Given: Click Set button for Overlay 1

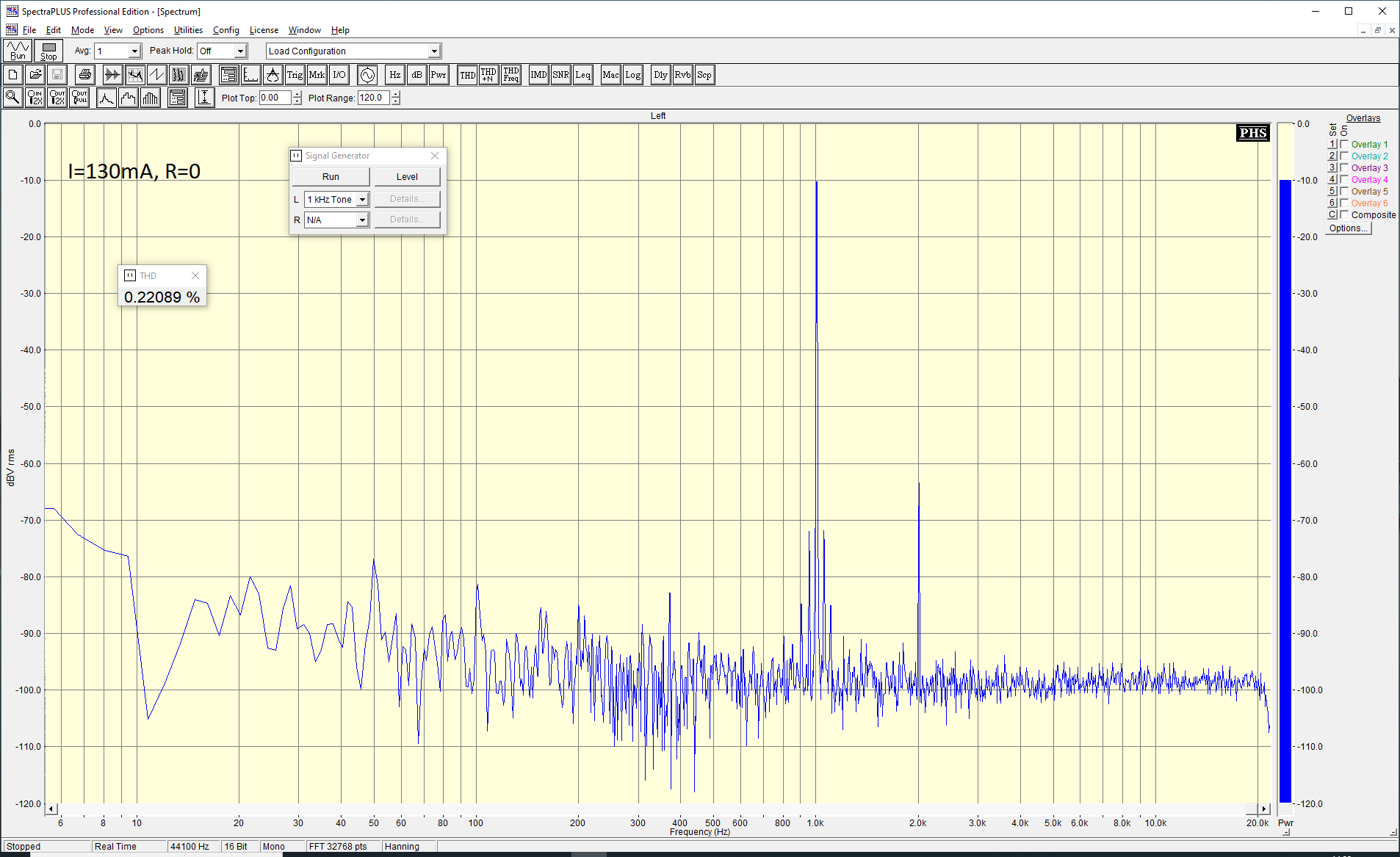Looking at the screenshot, I should click(1332, 145).
